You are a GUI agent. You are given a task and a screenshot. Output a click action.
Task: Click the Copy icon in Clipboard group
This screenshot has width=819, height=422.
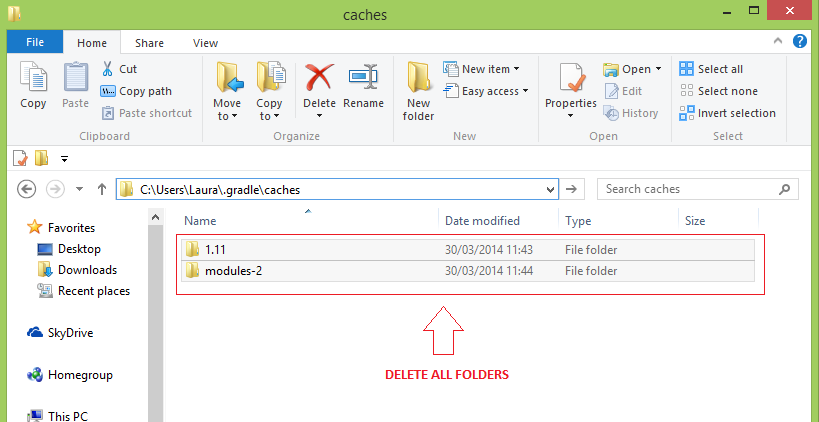(x=33, y=80)
